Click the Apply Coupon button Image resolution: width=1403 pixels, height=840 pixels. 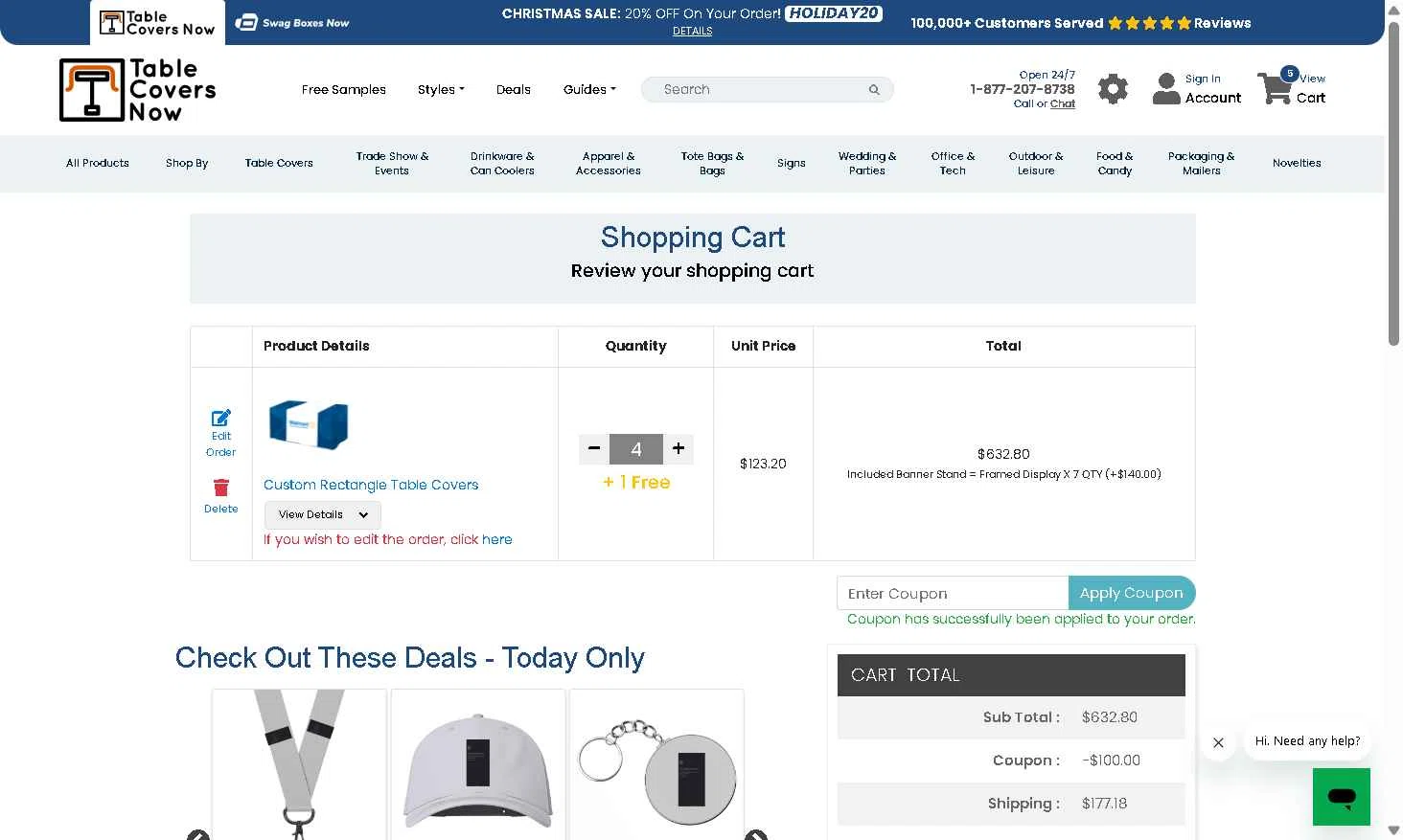coord(1132,593)
